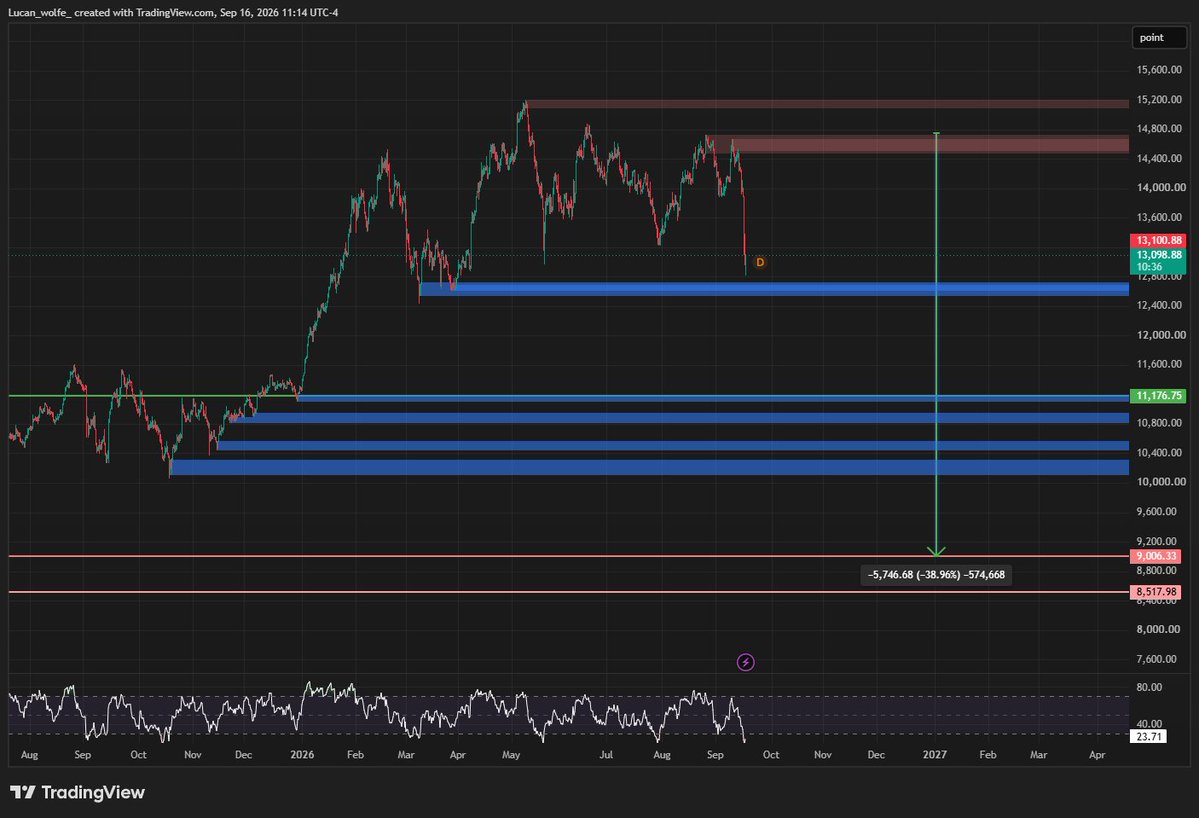Click the 13,100.88 red price tag
The image size is (1199, 818).
(1158, 240)
